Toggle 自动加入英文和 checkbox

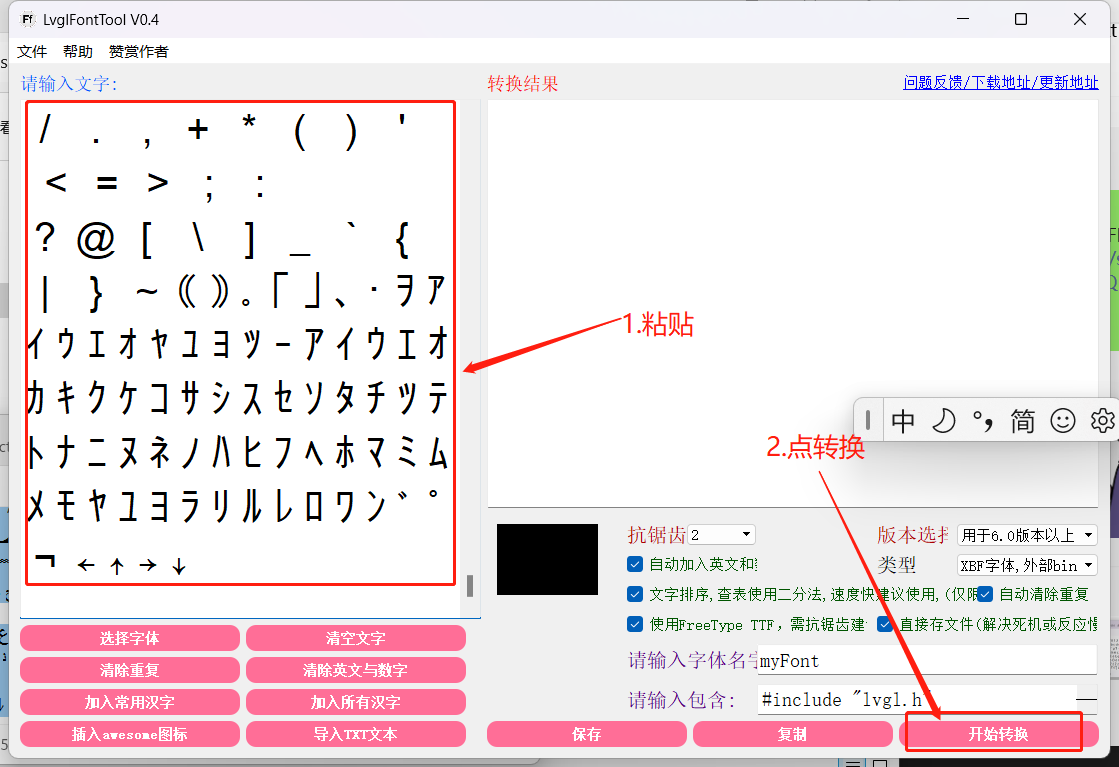(x=634, y=564)
